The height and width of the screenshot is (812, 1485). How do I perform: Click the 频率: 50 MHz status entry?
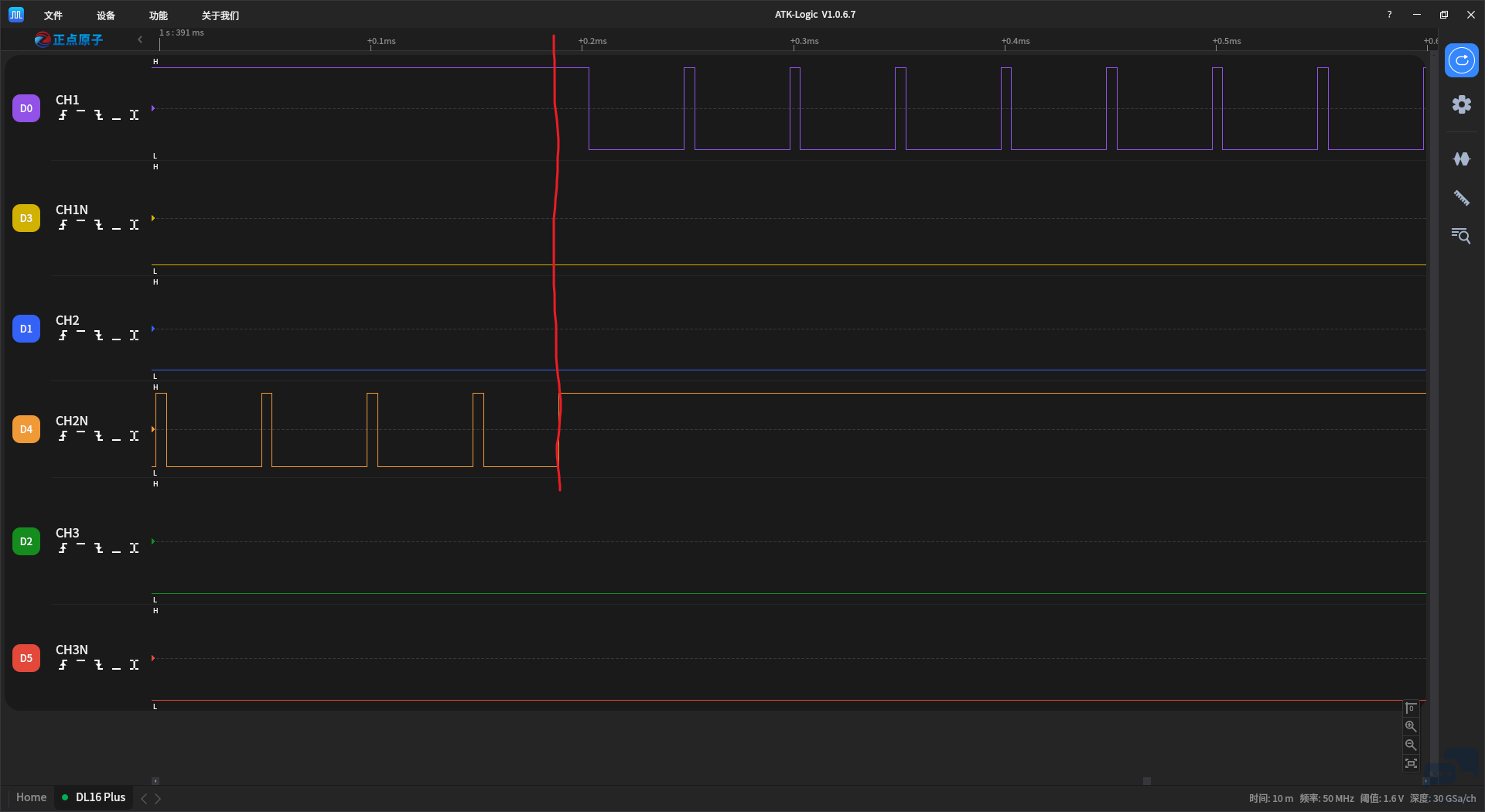point(1326,798)
